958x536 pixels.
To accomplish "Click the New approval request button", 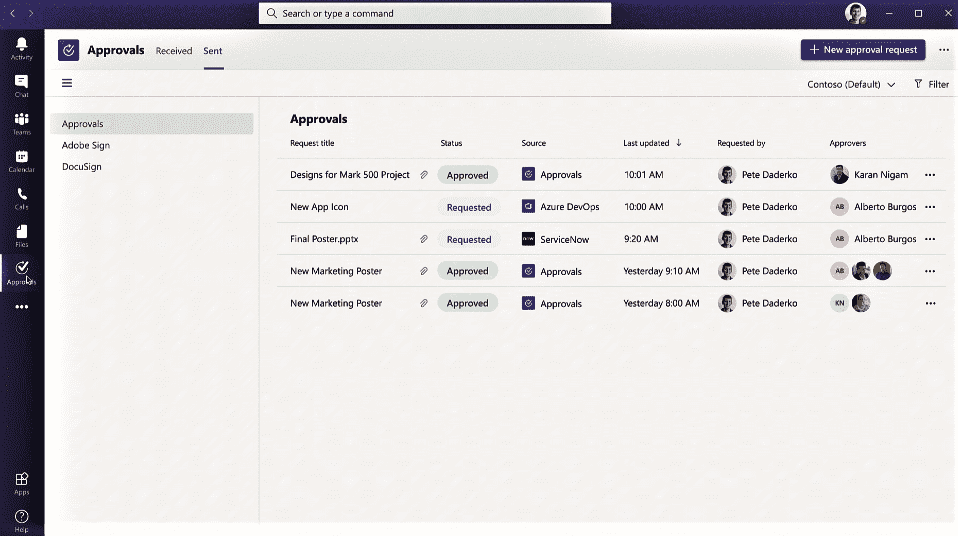I will (x=862, y=50).
